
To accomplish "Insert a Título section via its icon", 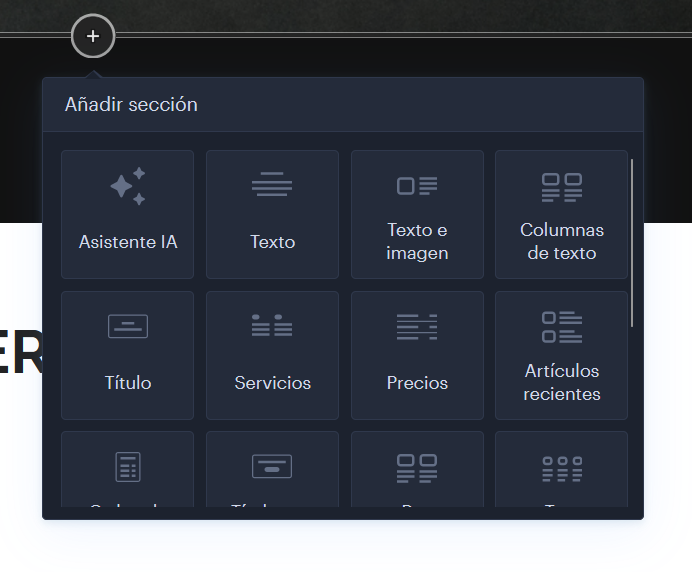I will tap(128, 326).
